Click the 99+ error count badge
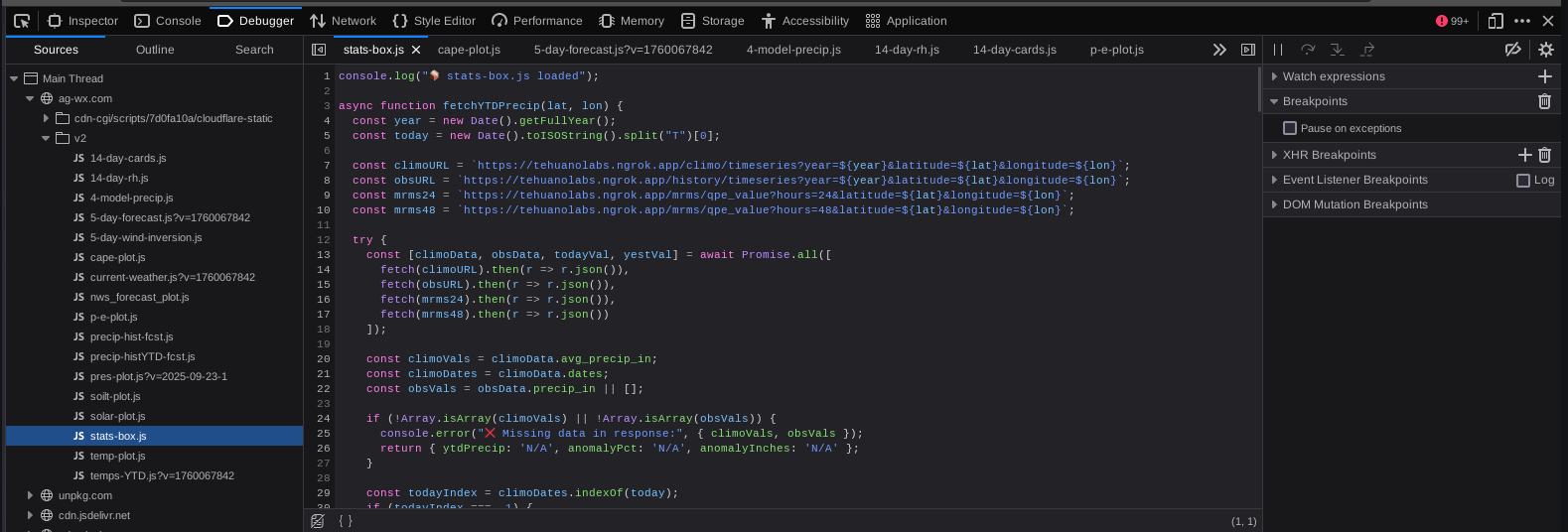 1452,21
